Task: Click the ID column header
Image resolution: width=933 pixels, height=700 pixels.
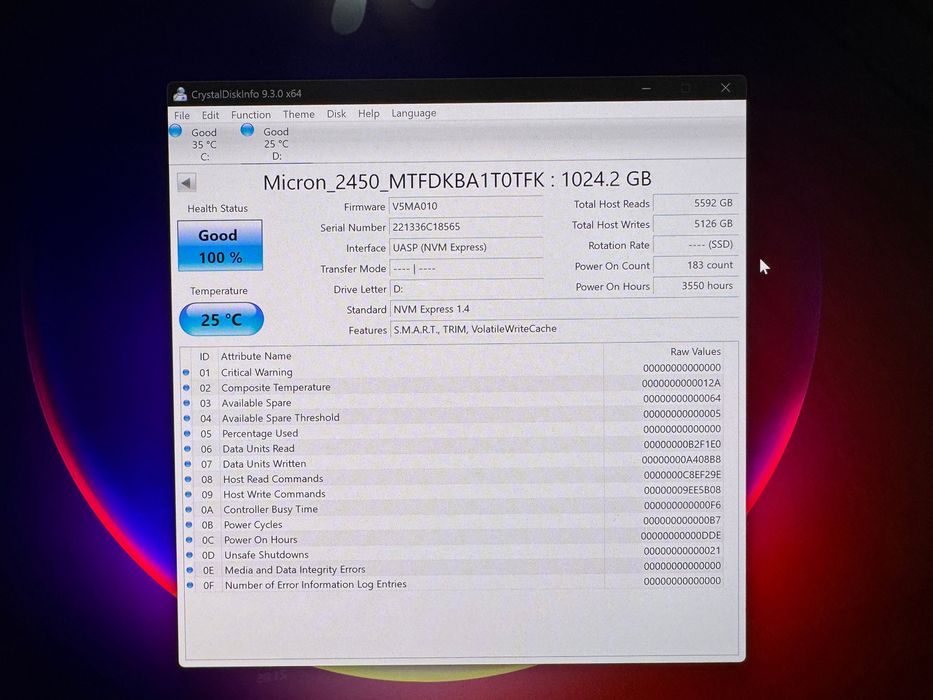Action: point(204,357)
